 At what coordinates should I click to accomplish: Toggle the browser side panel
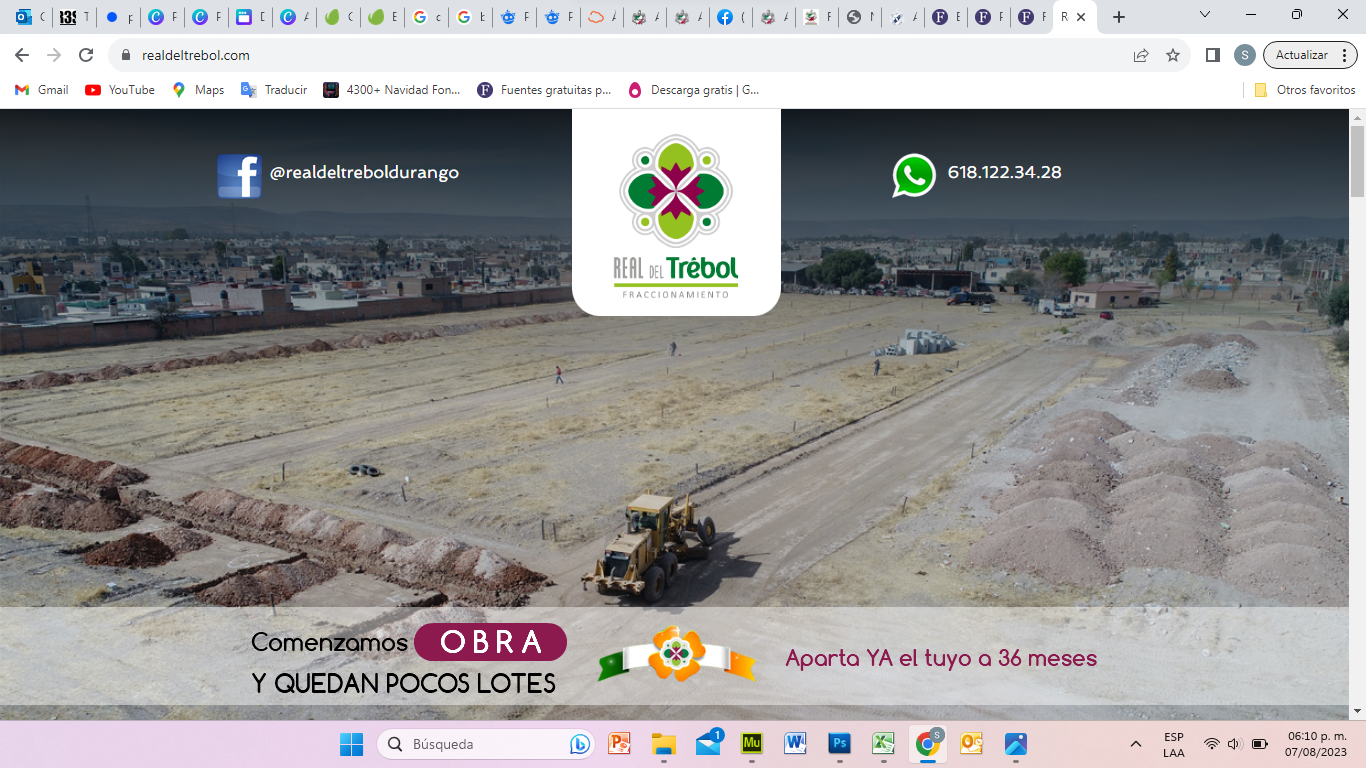(1212, 55)
